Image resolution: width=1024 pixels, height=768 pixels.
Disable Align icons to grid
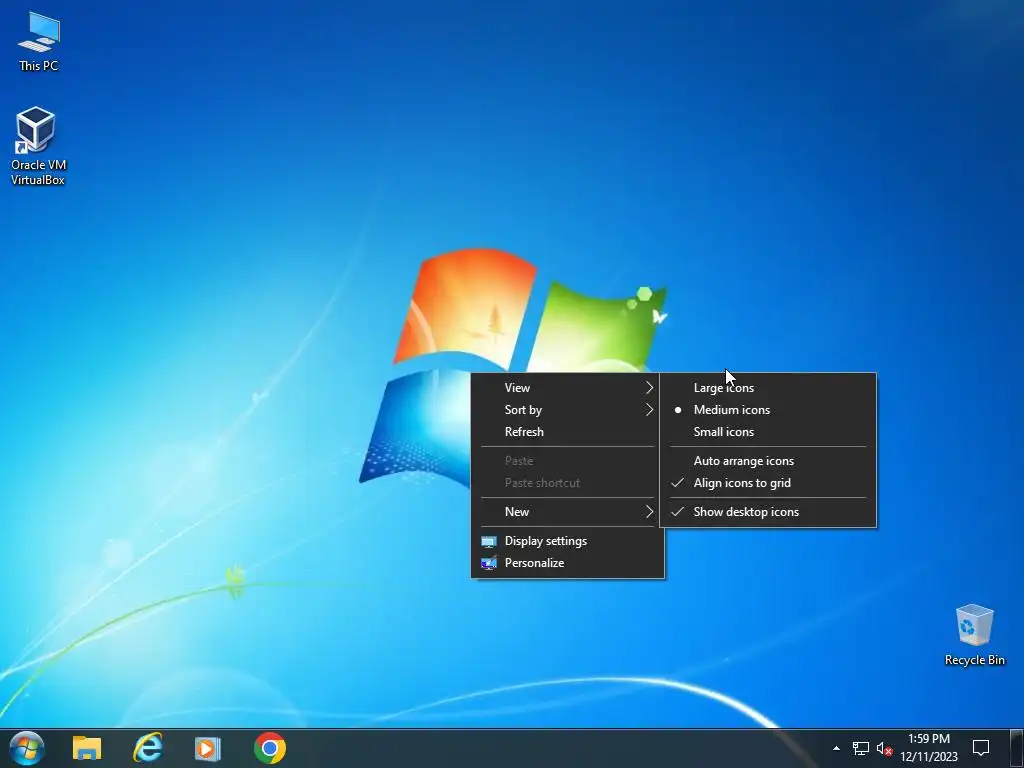[x=768, y=483]
